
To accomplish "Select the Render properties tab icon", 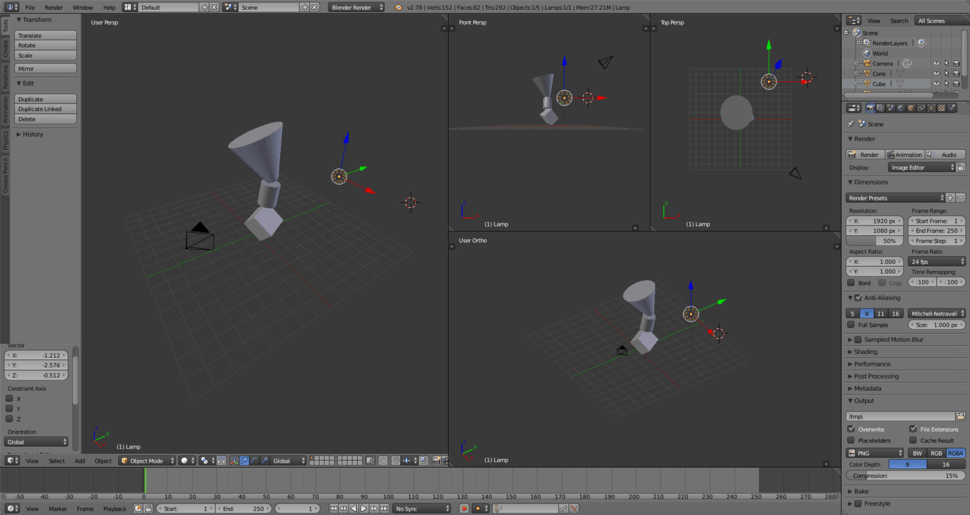I will tap(870, 108).
